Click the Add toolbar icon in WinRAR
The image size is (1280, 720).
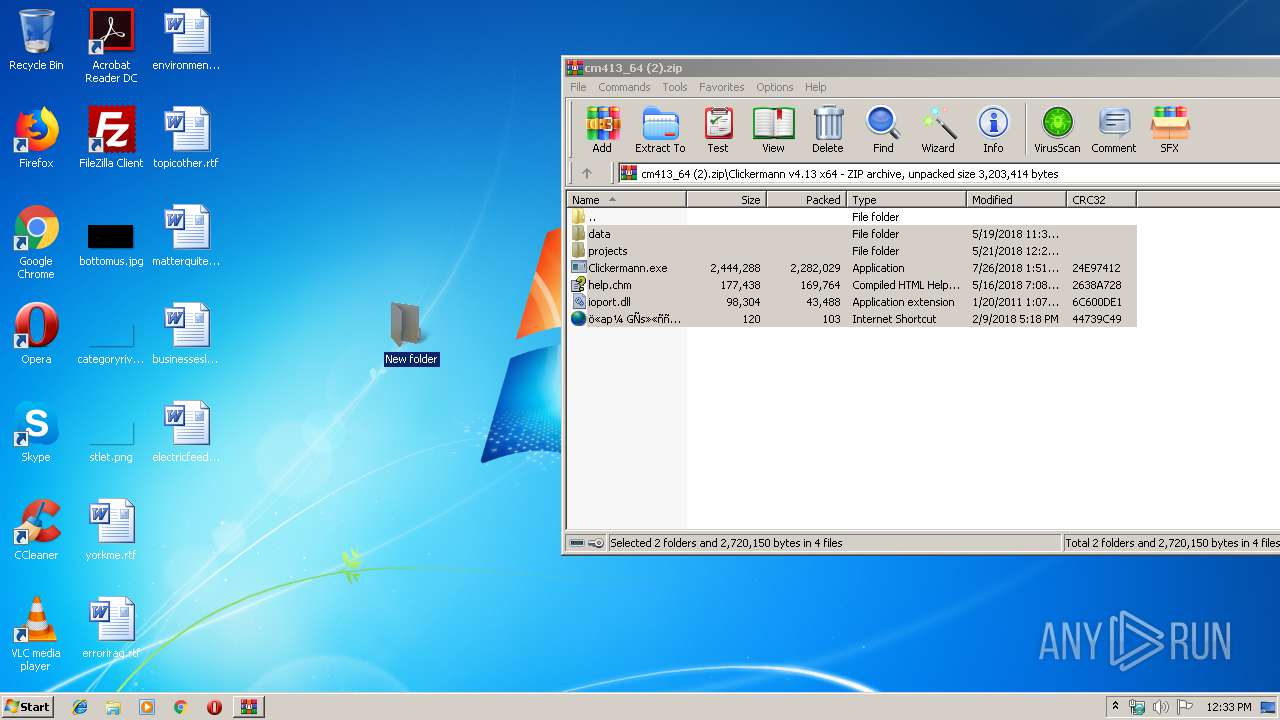602,130
